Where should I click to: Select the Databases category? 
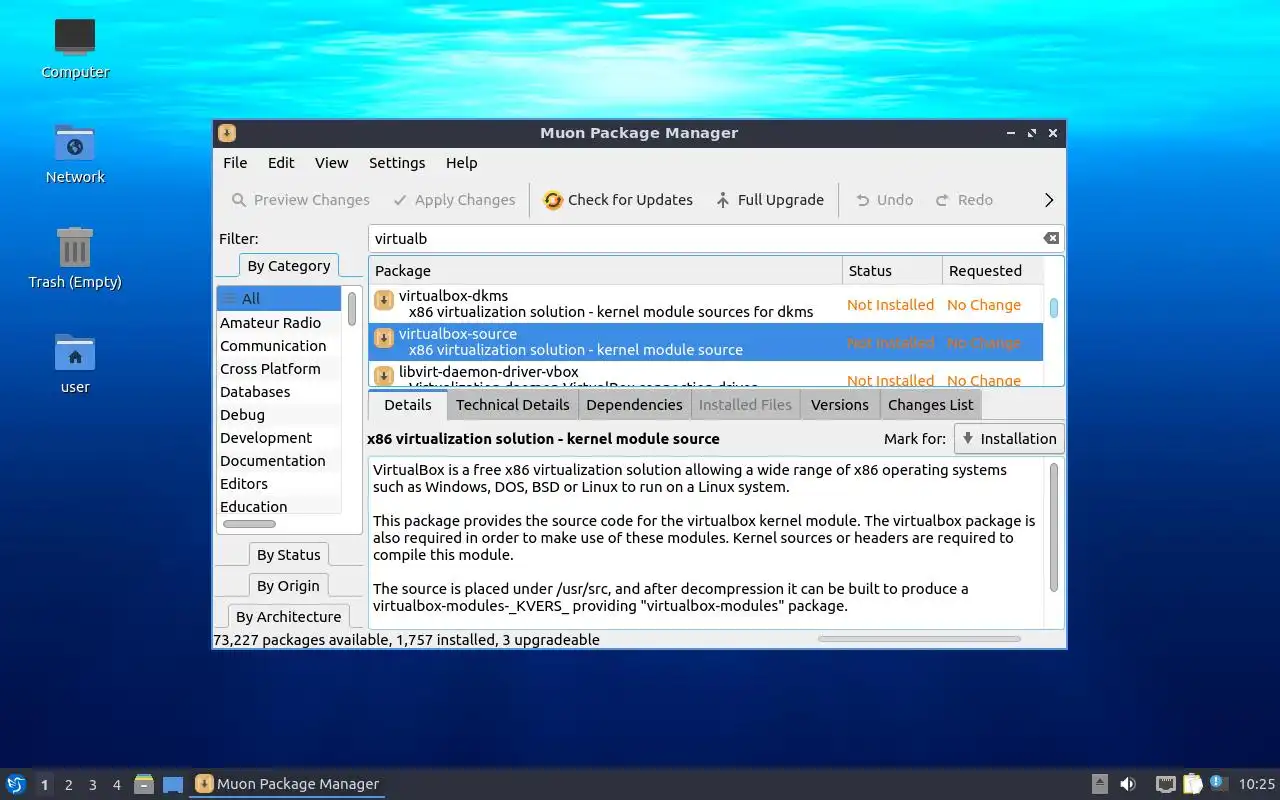(279, 391)
